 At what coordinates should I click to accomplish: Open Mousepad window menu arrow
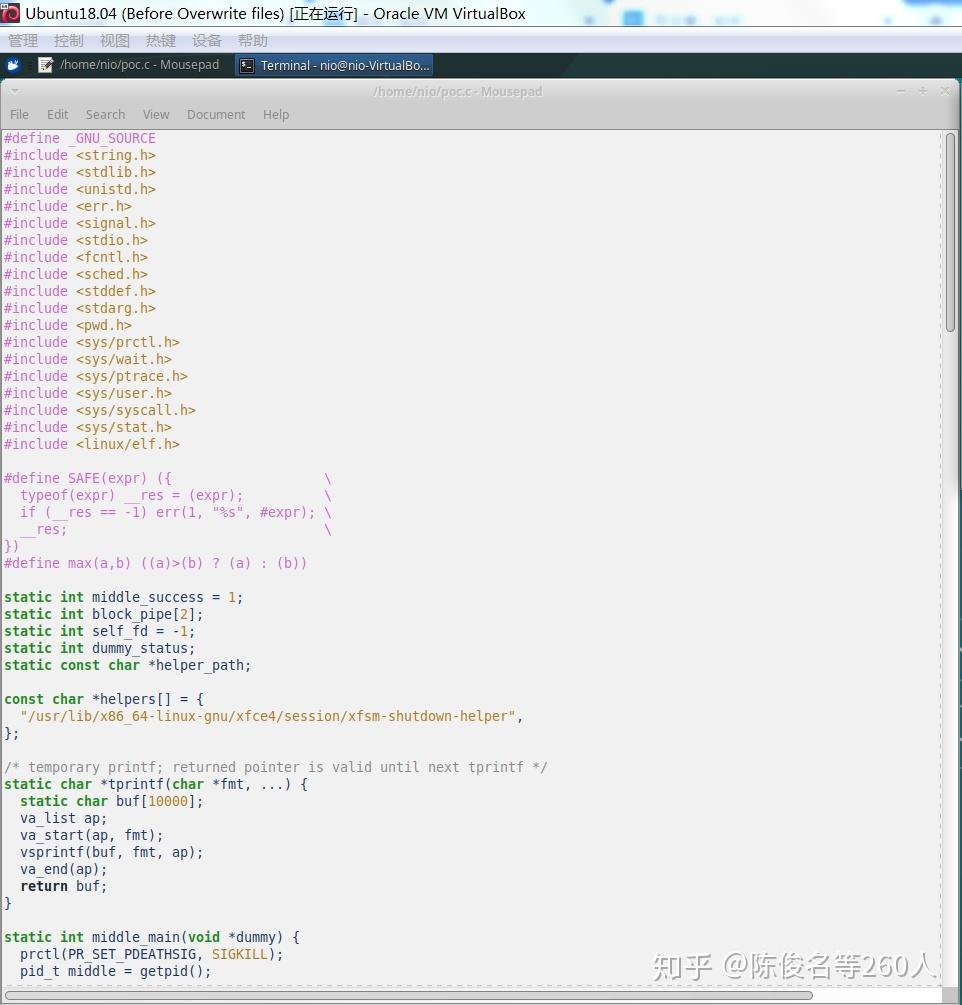coord(14,91)
